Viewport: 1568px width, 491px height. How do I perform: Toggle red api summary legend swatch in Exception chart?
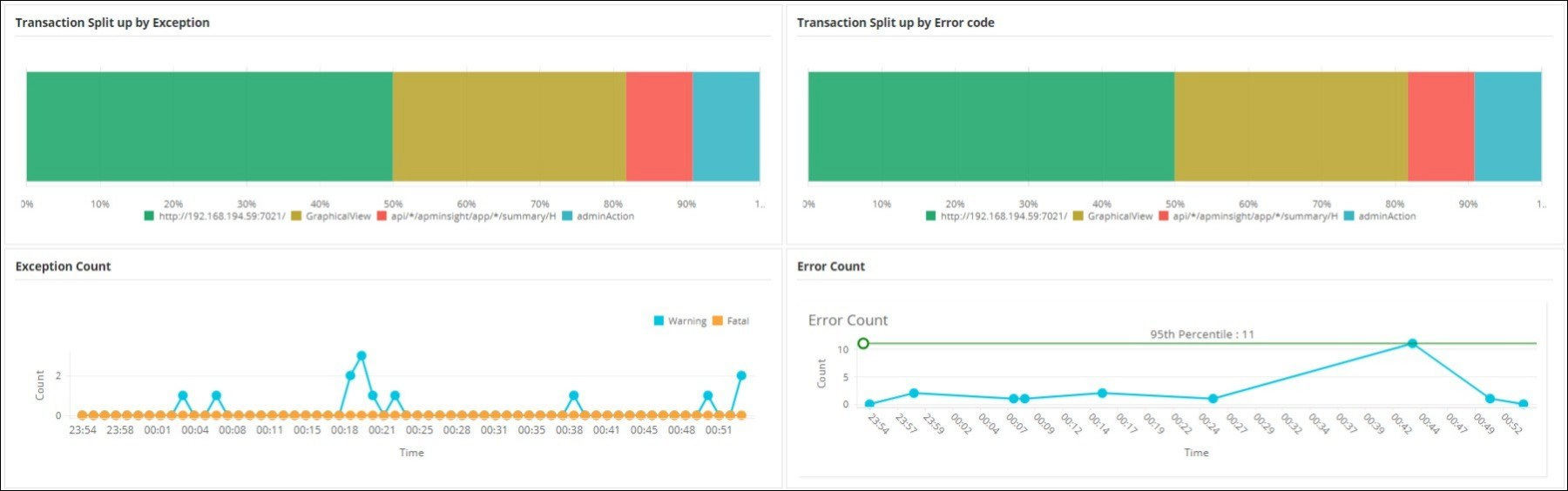pyautogui.click(x=382, y=216)
